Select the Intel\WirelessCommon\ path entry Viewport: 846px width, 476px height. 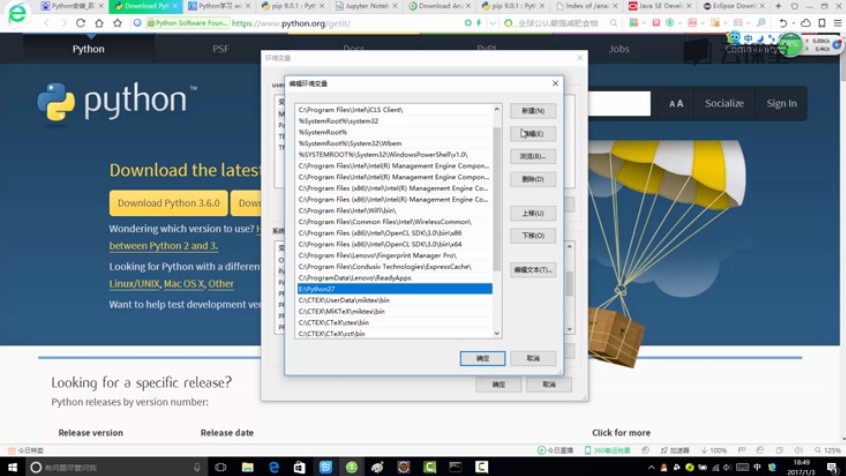click(x=394, y=222)
